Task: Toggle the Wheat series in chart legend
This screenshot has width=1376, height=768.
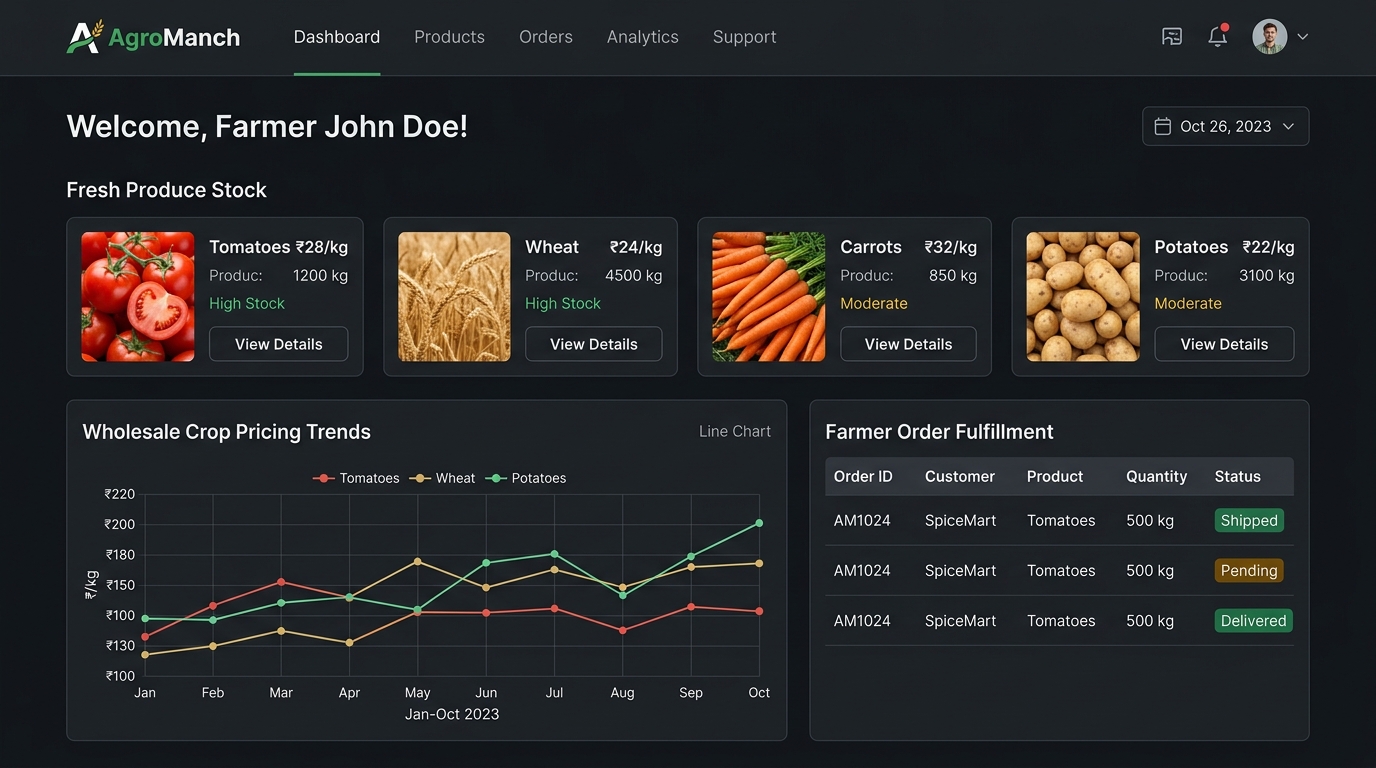Action: [x=443, y=478]
